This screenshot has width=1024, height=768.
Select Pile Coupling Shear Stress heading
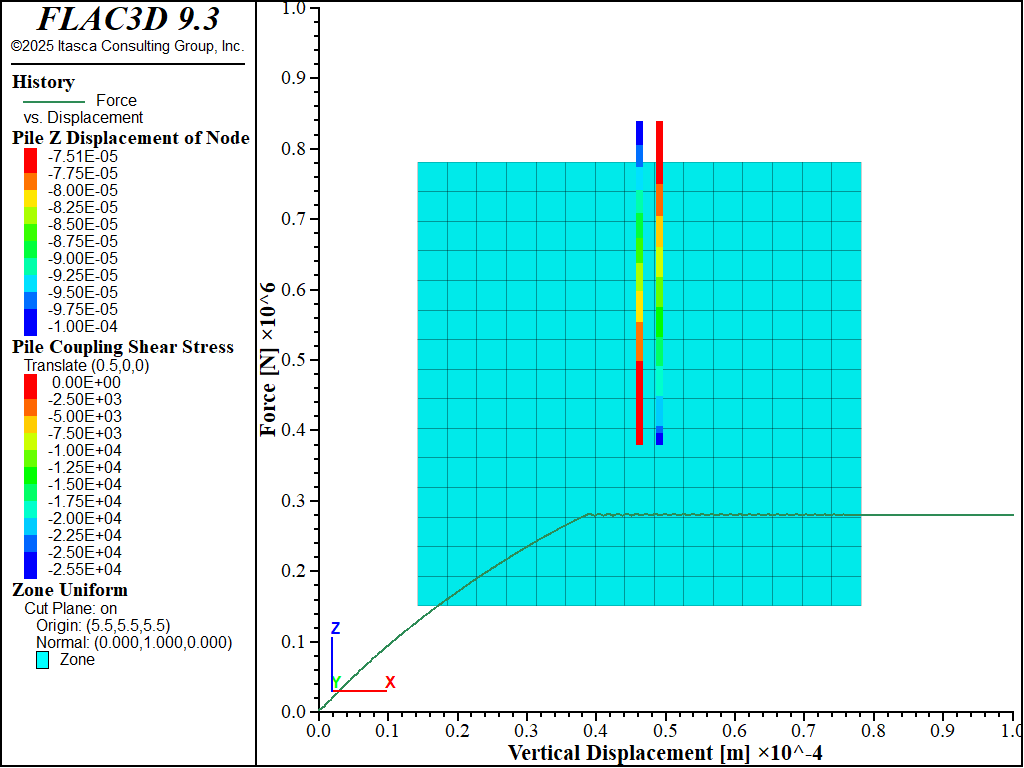point(123,347)
